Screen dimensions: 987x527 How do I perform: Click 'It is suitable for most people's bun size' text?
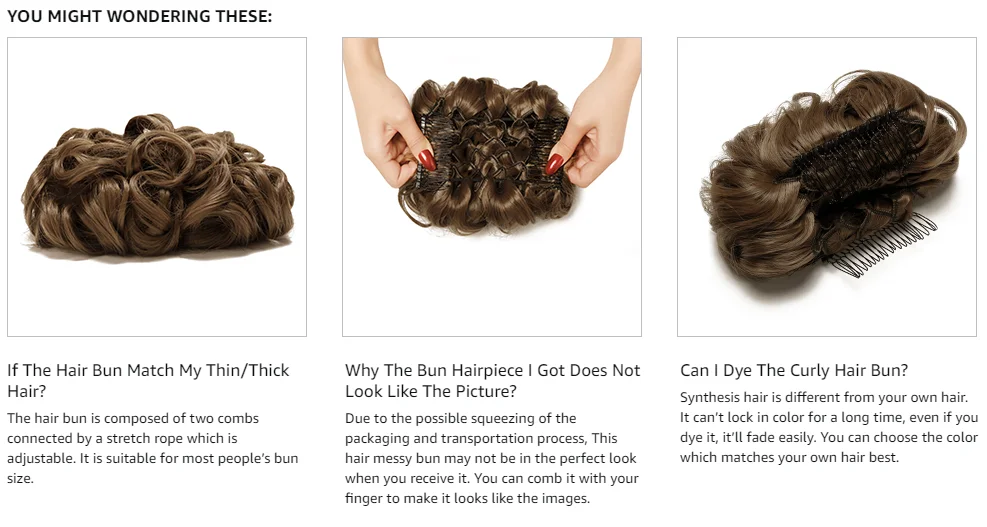[x=152, y=468]
